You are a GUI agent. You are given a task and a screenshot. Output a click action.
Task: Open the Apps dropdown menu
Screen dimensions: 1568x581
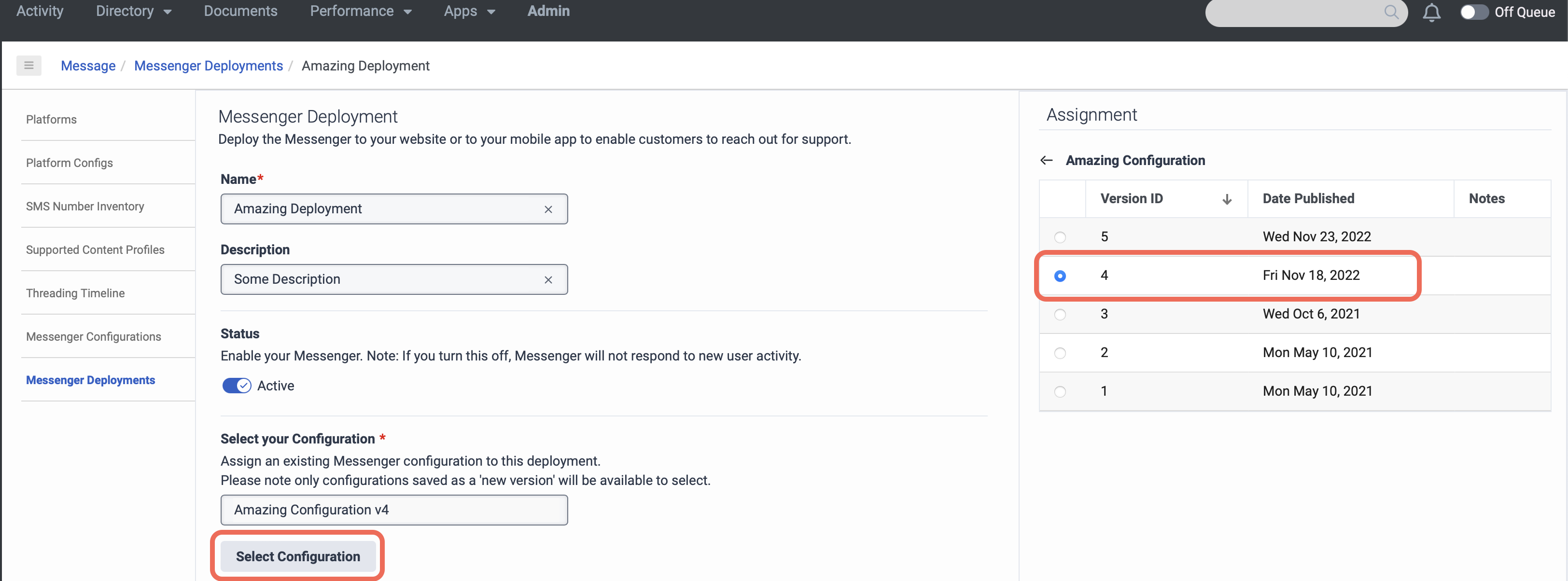pyautogui.click(x=469, y=11)
